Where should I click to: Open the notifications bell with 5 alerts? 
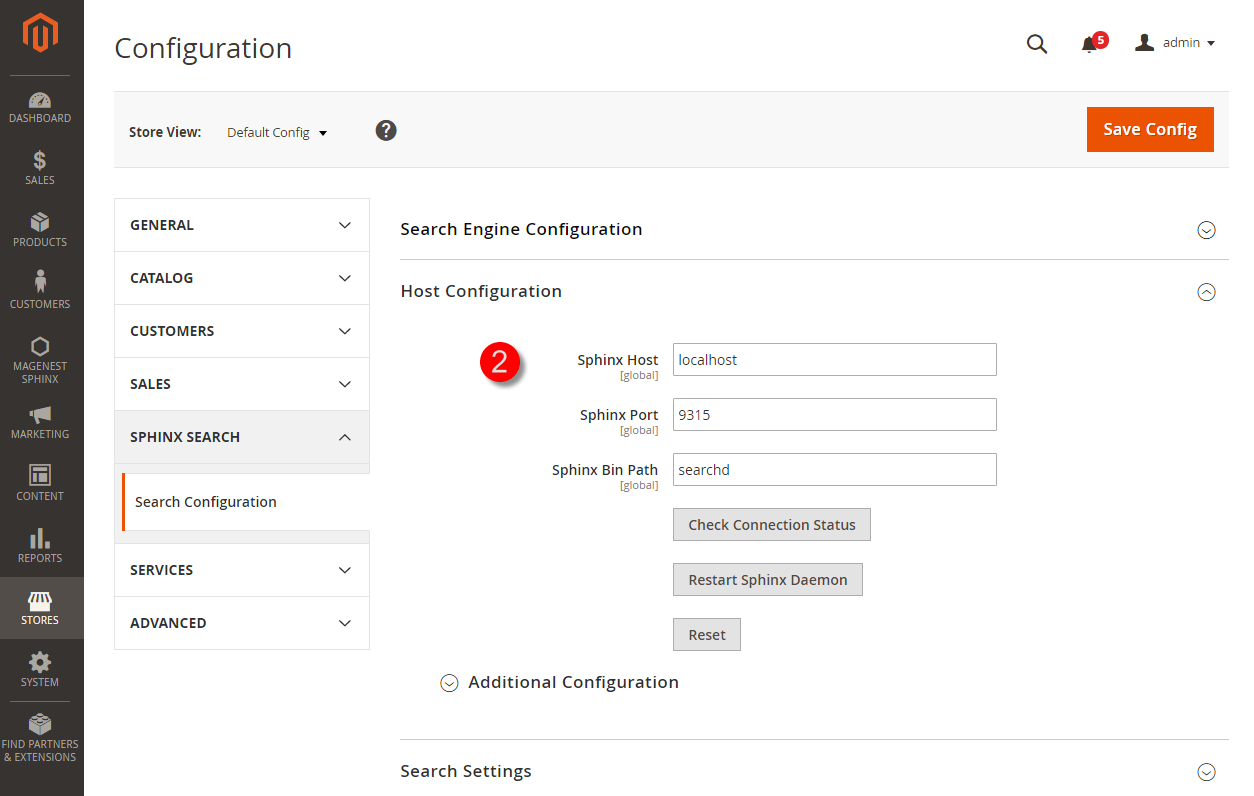(1090, 43)
